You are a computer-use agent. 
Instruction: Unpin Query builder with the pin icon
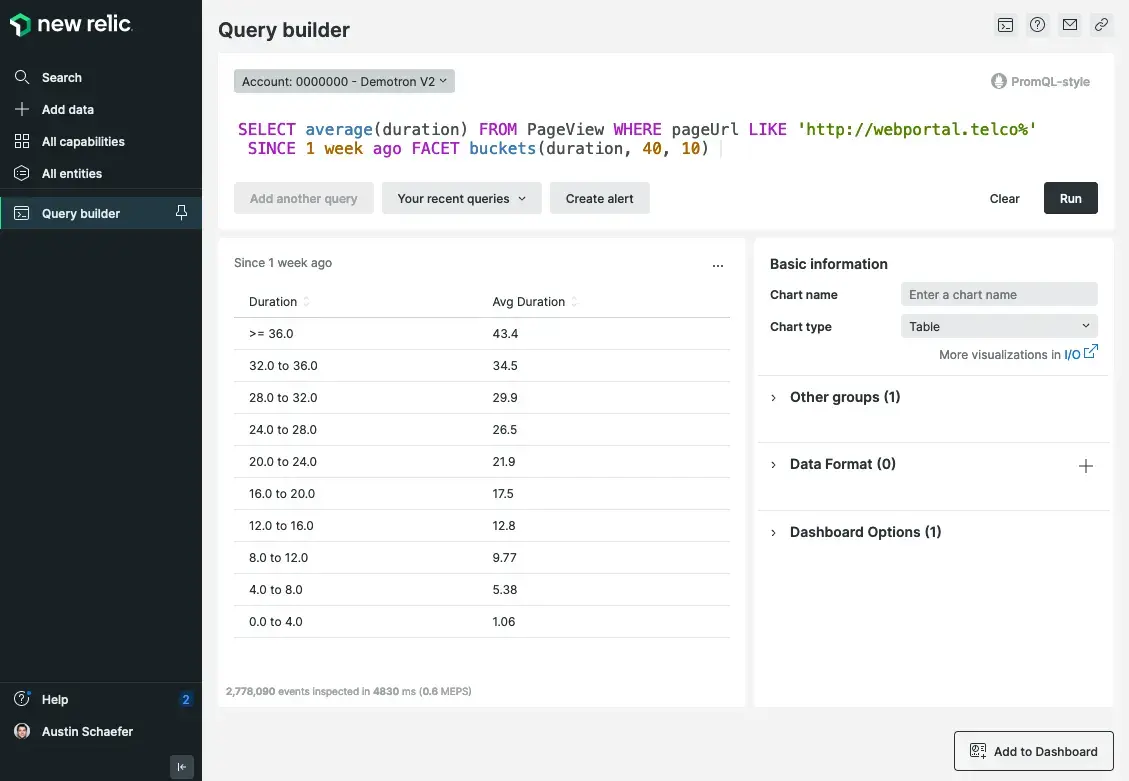tap(181, 213)
